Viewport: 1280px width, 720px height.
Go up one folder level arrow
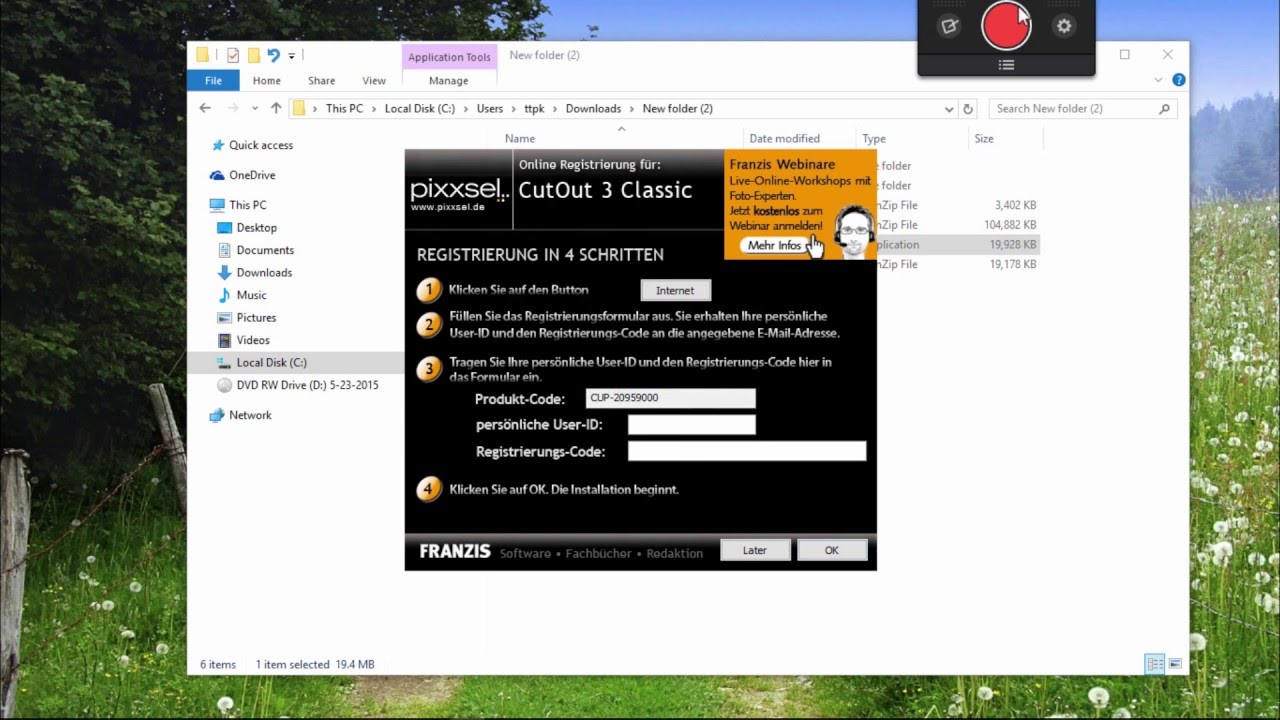pos(276,108)
